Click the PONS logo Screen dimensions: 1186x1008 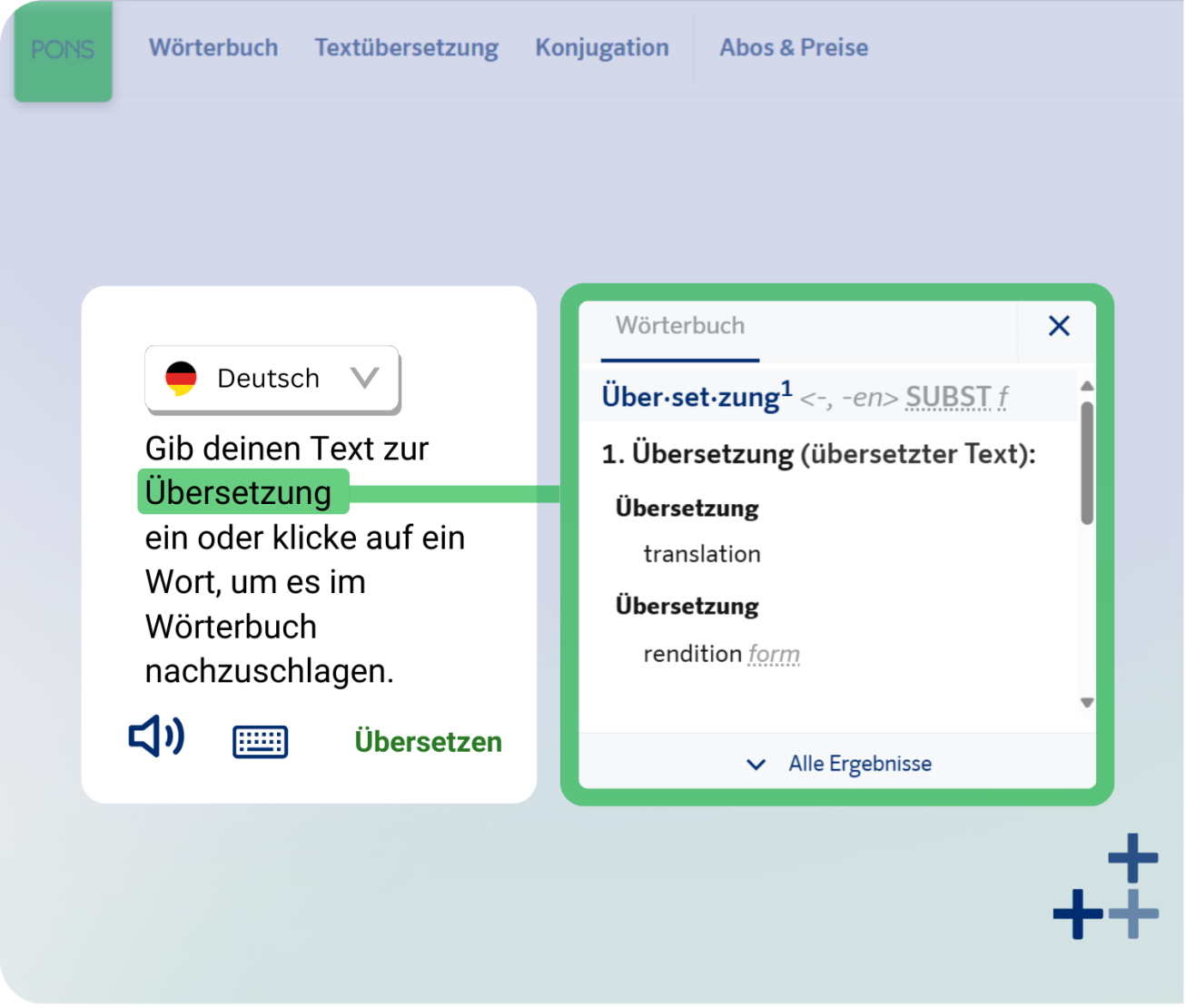63,50
